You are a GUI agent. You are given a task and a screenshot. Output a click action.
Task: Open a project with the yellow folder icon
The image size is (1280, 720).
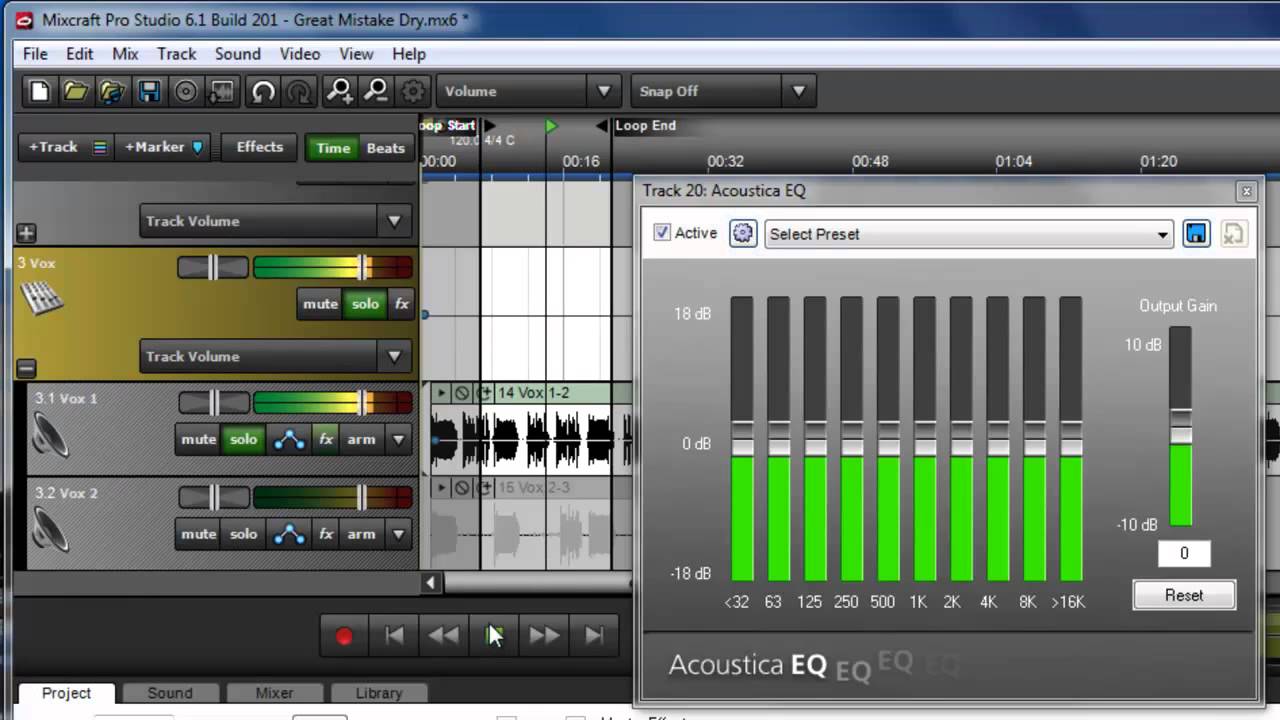(x=76, y=91)
